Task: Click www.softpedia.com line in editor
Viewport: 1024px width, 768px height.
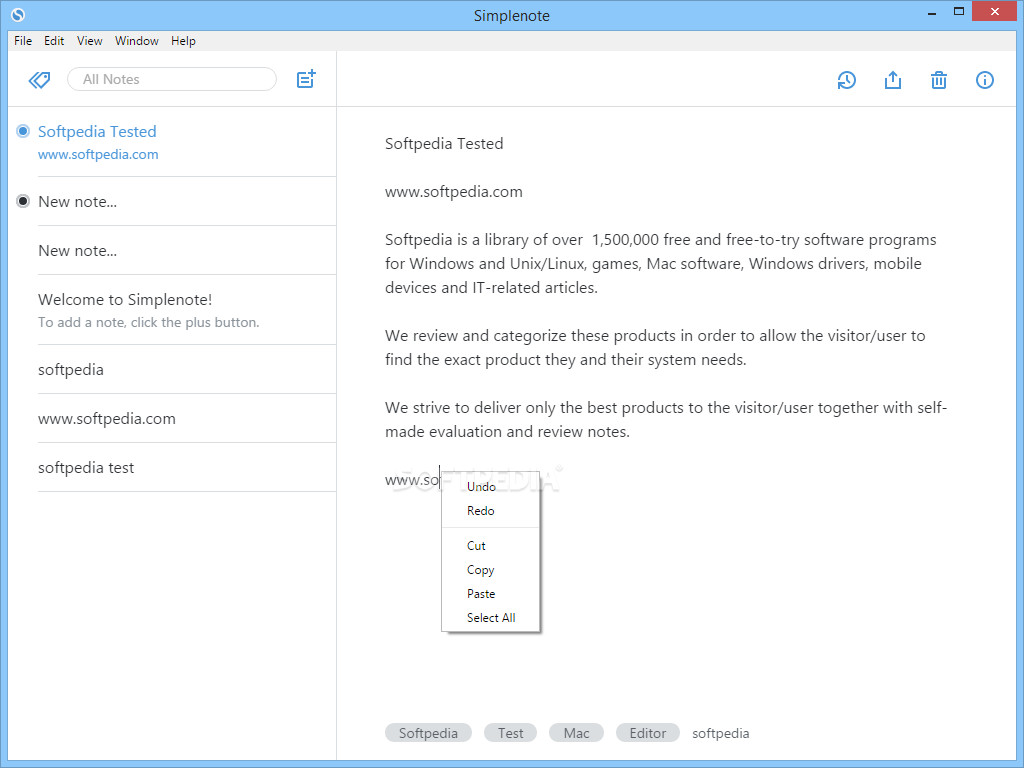Action: pyautogui.click(x=454, y=192)
